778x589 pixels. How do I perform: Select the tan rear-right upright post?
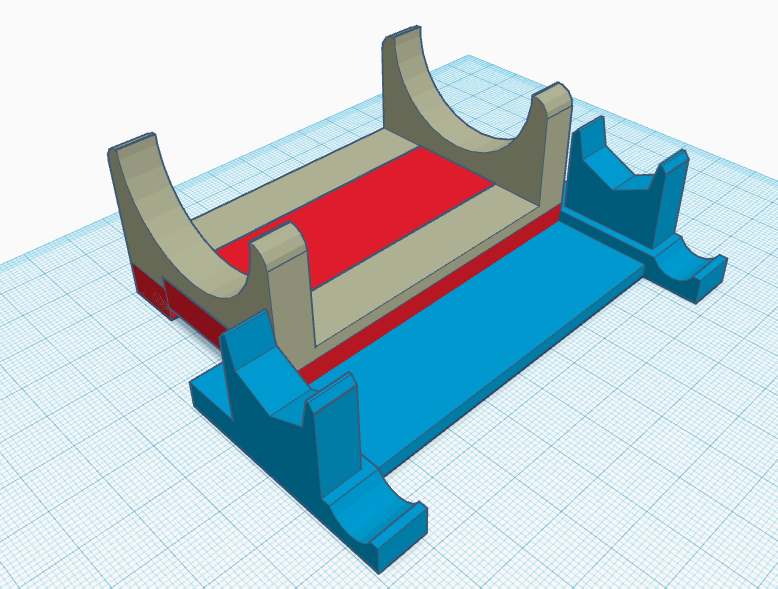(x=550, y=150)
